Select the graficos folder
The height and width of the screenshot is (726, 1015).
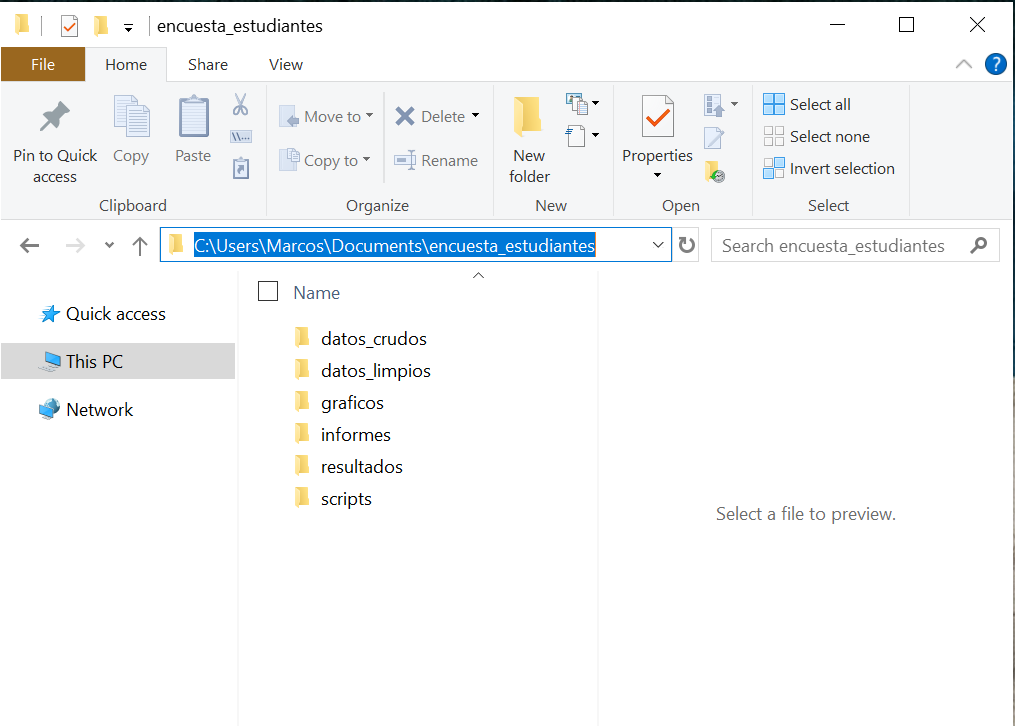pyautogui.click(x=339, y=402)
